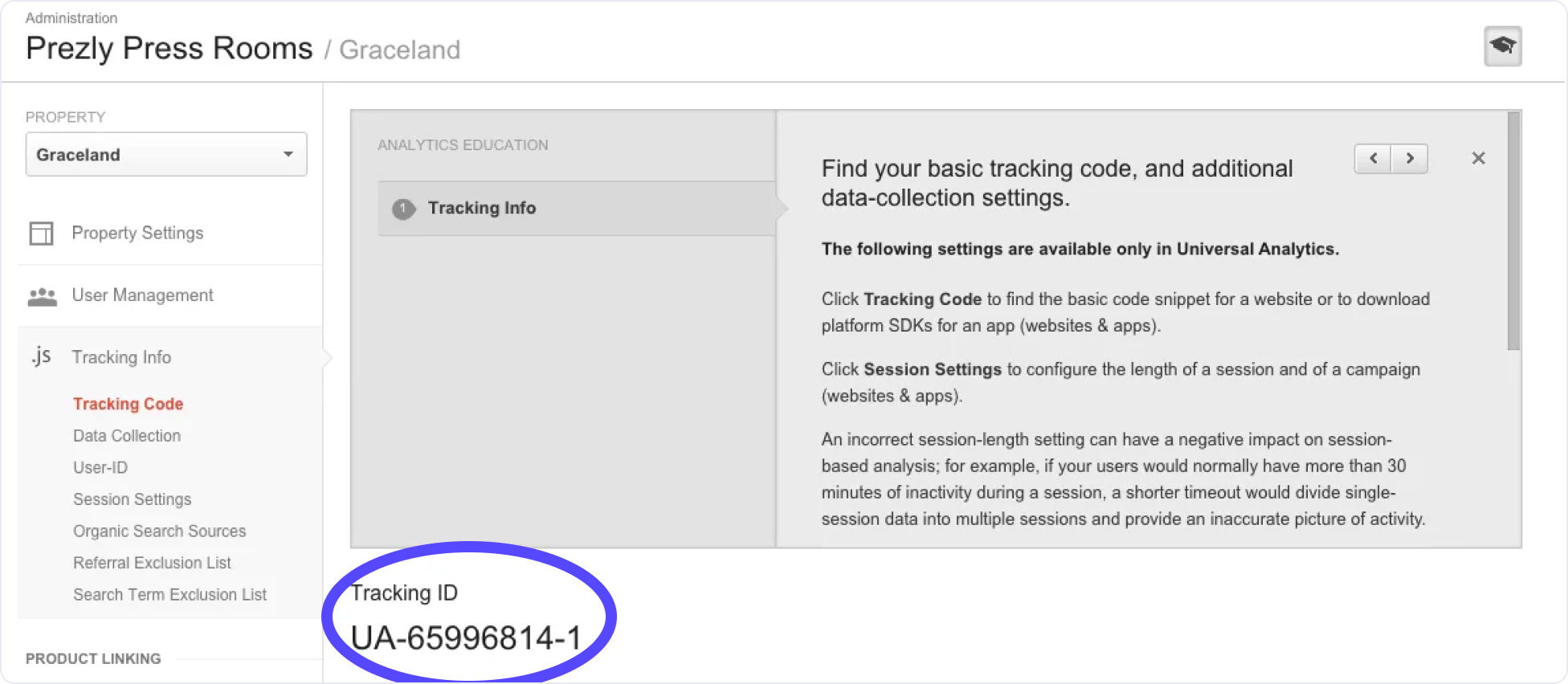Click 'Find your basic tracking code' heading

pyautogui.click(x=1057, y=182)
